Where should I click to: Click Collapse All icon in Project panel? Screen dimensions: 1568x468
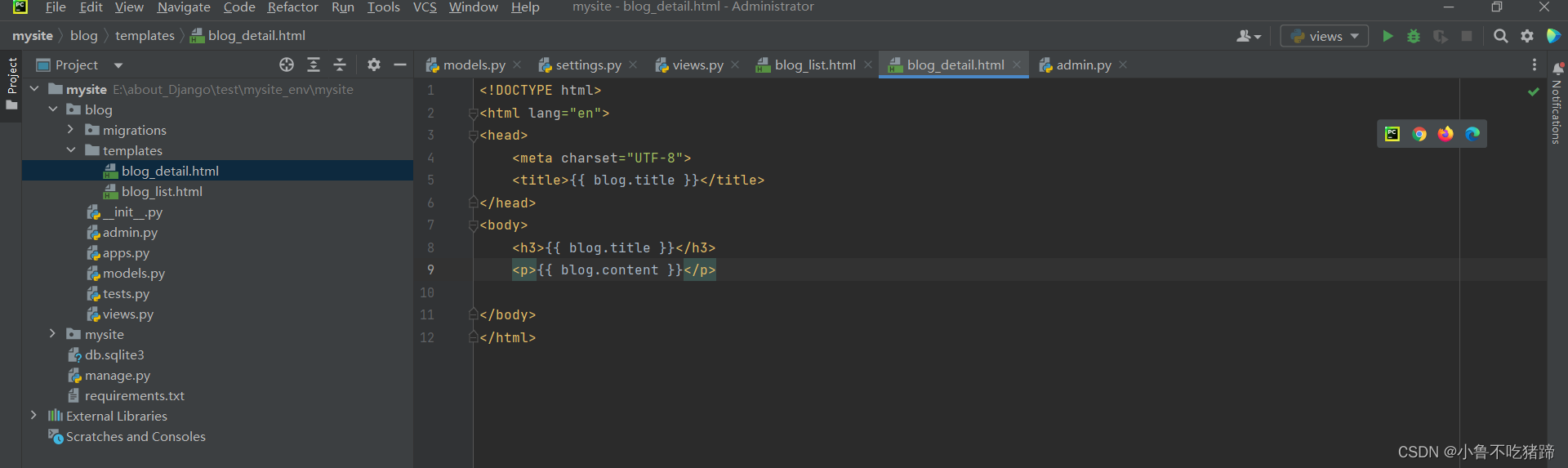coord(340,65)
